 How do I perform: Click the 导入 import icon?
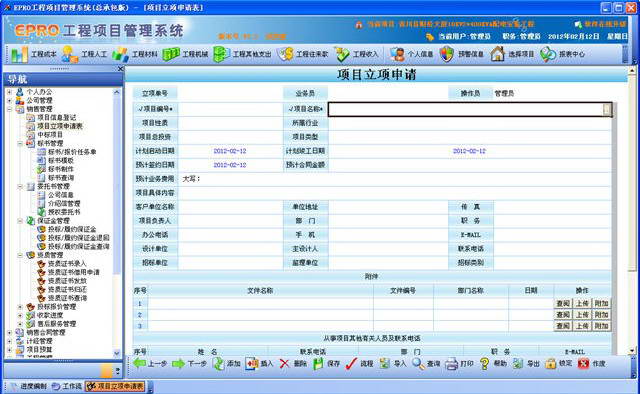coord(384,363)
